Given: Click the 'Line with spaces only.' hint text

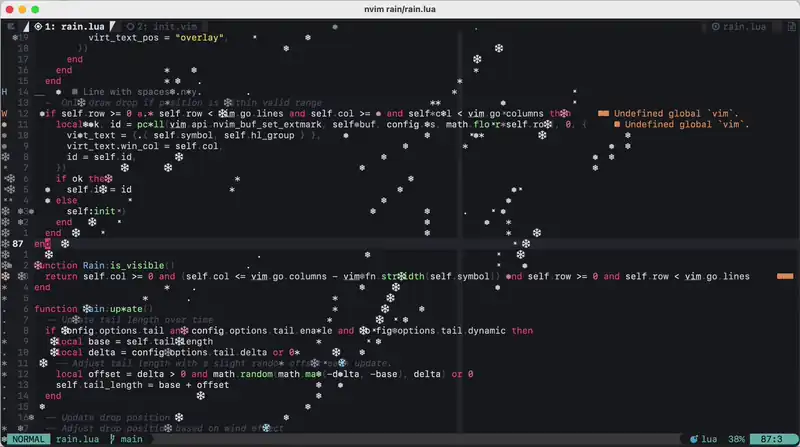Looking at the screenshot, I should click(x=142, y=92).
